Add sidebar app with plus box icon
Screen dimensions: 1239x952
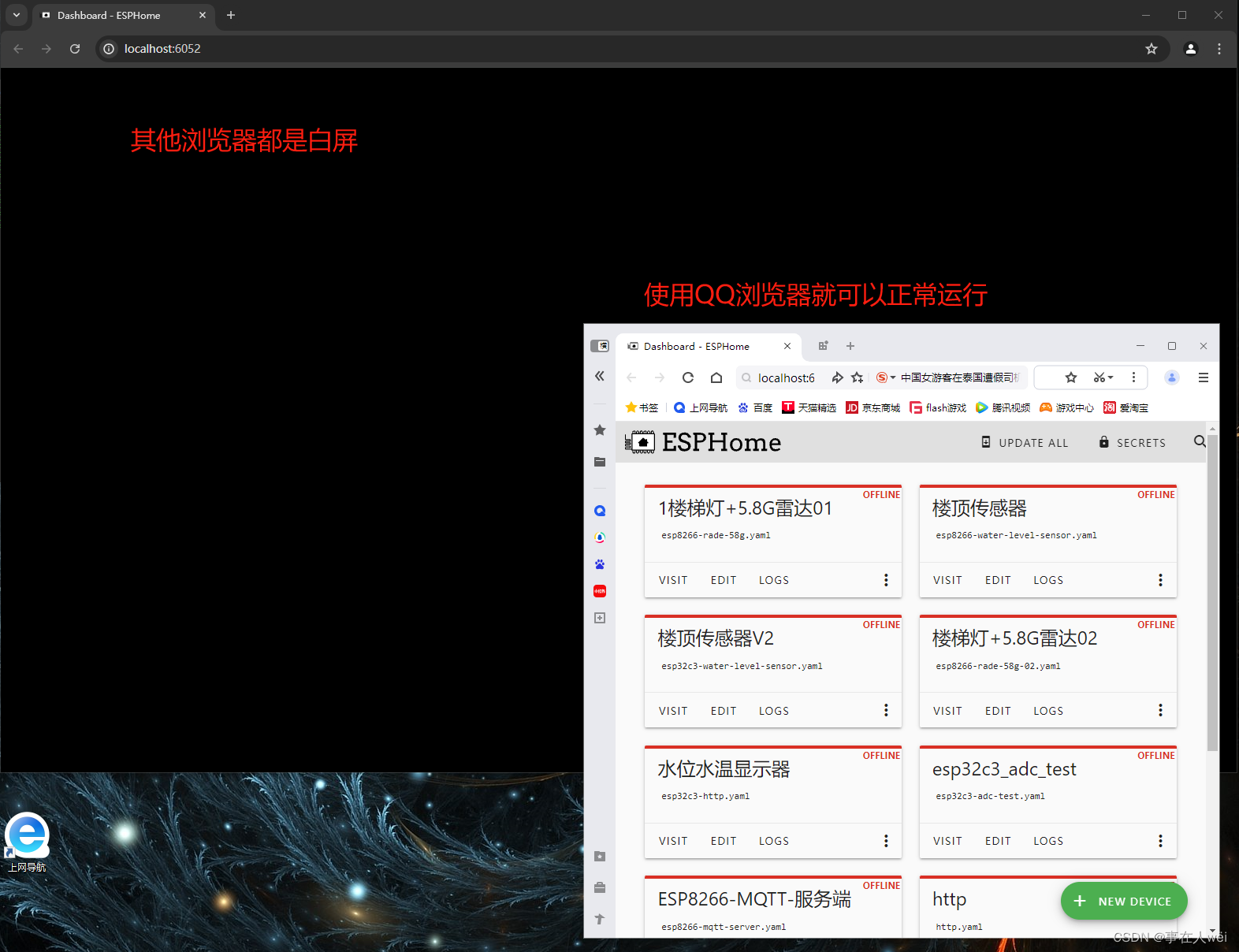pyautogui.click(x=600, y=618)
